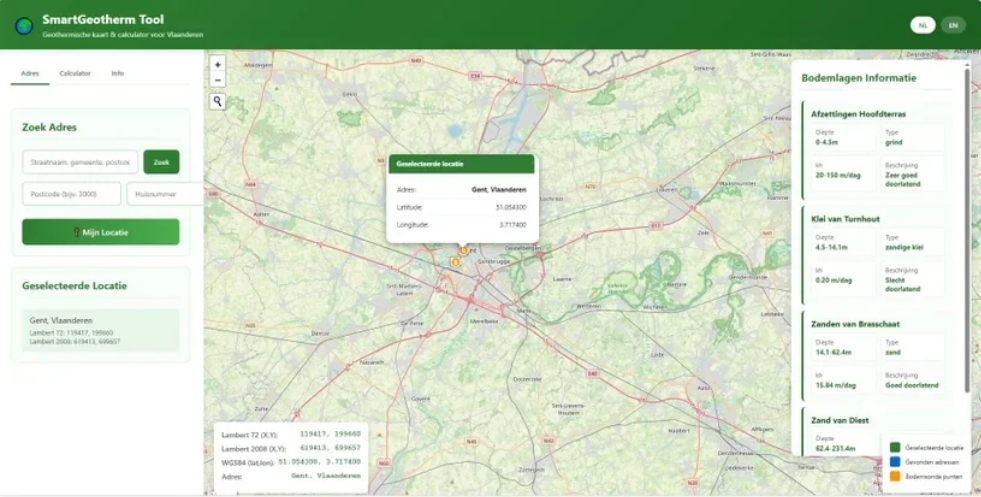
Task: Click the Bodemlagen Informatie panel scrollbar
Action: 966,230
